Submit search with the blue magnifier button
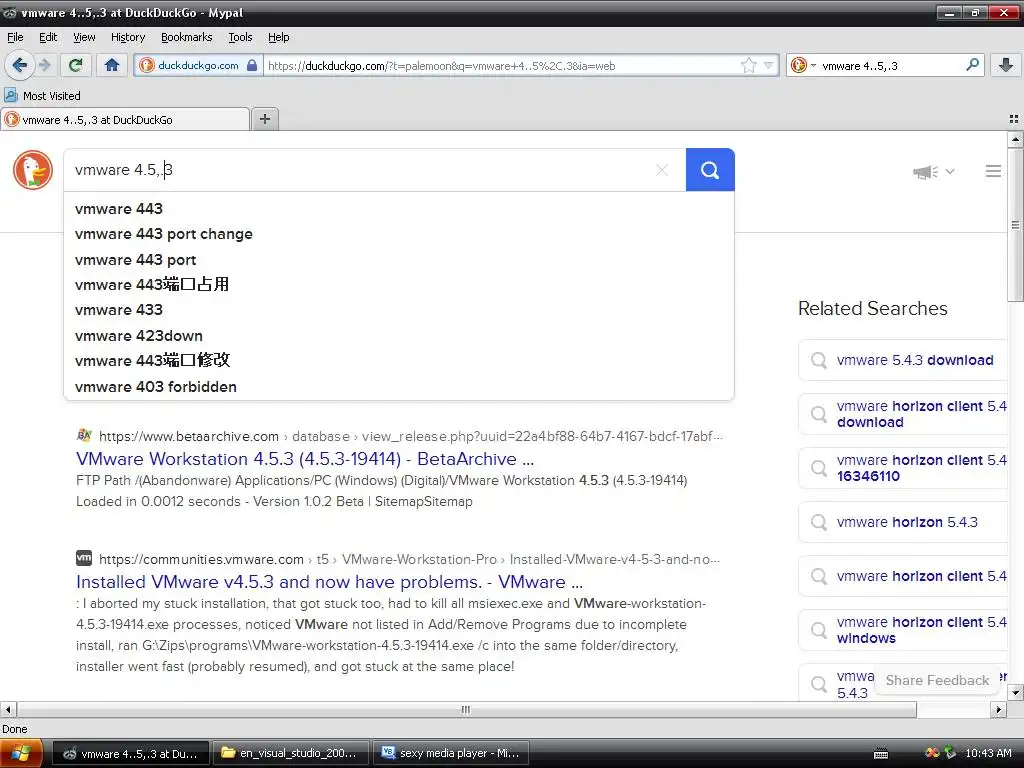 pos(710,170)
